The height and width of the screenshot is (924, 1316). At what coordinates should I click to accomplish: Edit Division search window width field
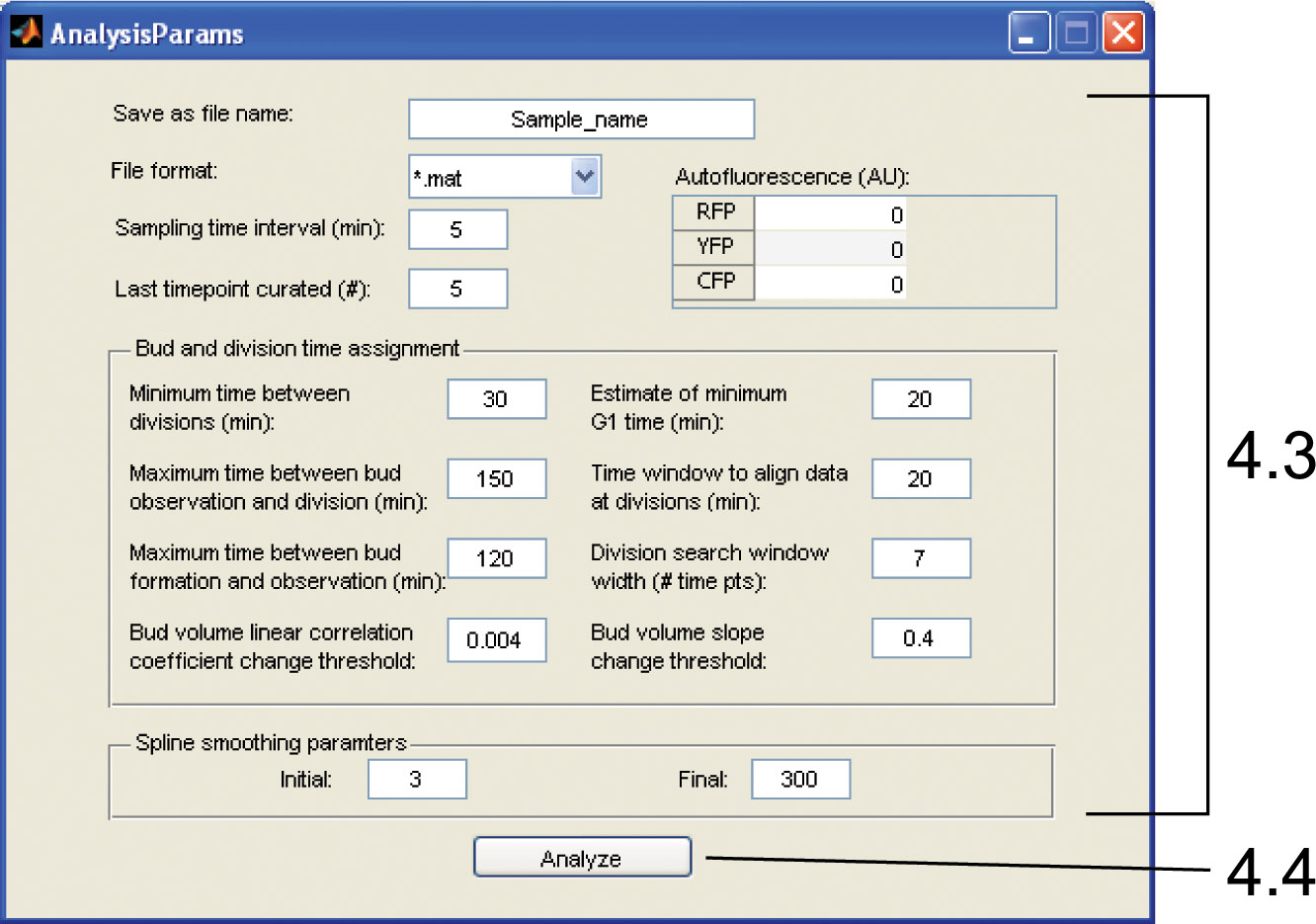tap(921, 558)
